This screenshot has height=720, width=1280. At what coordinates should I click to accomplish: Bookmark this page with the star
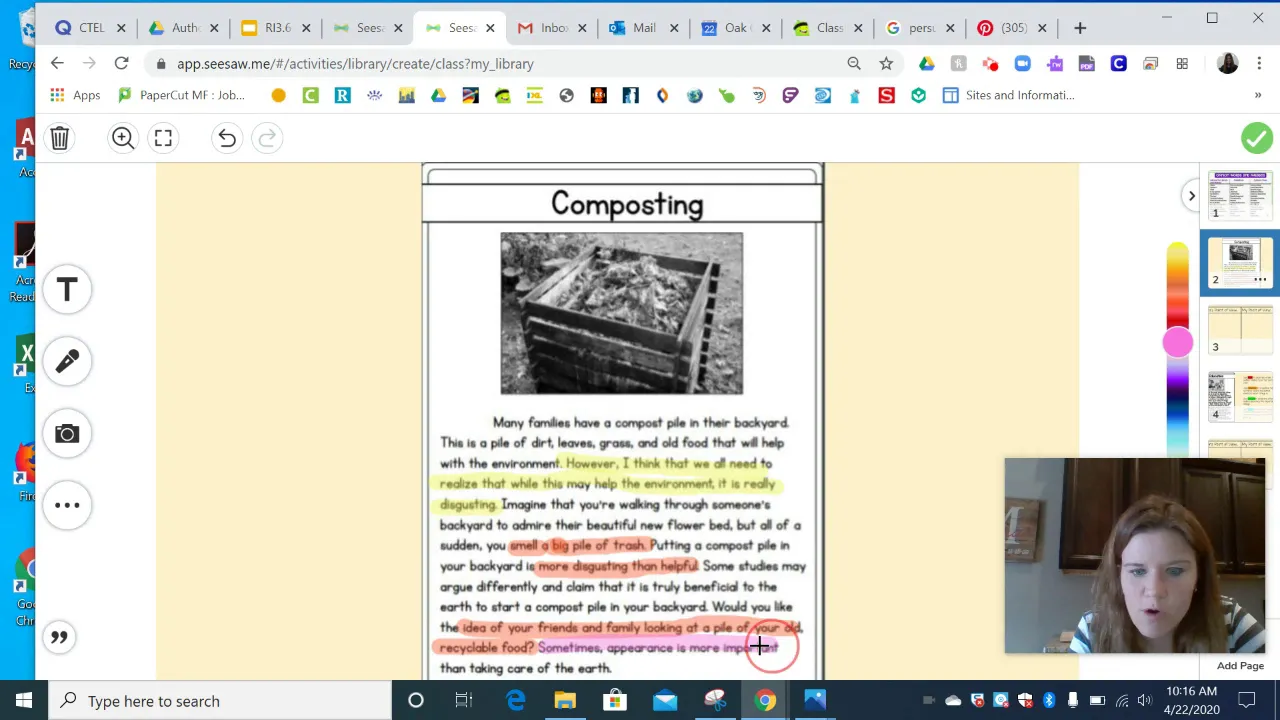(x=886, y=63)
